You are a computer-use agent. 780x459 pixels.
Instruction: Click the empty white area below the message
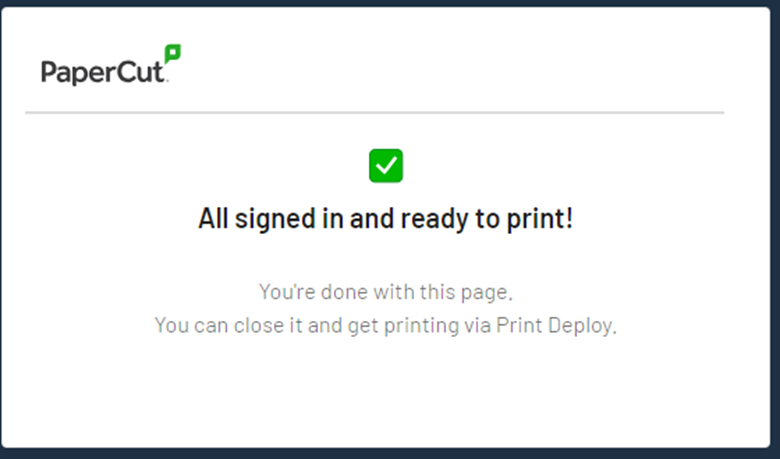pyautogui.click(x=386, y=393)
